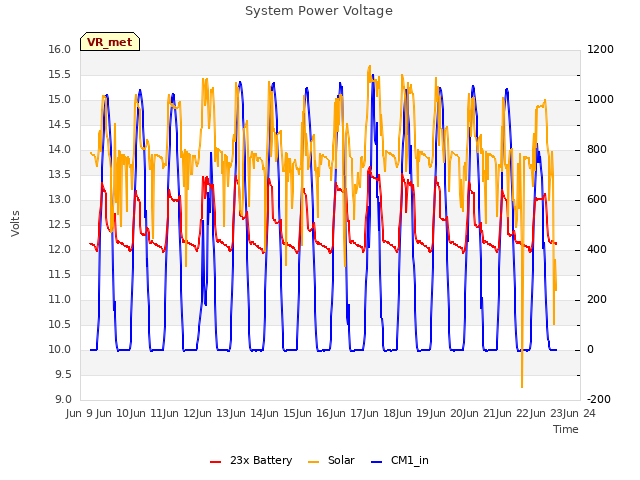640x480 pixels.
Task: Click the 9.0 left axis value
Action: [63, 399]
